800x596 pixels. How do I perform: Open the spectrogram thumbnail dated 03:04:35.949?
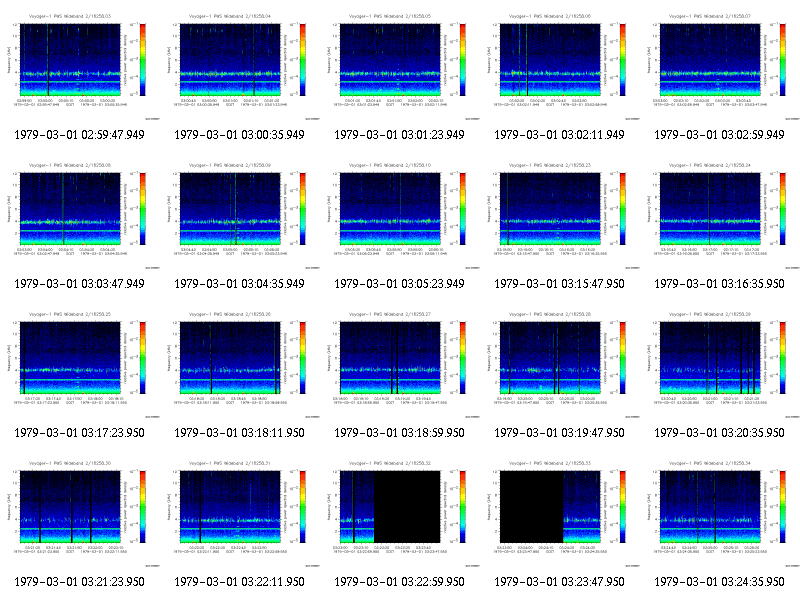240,214
